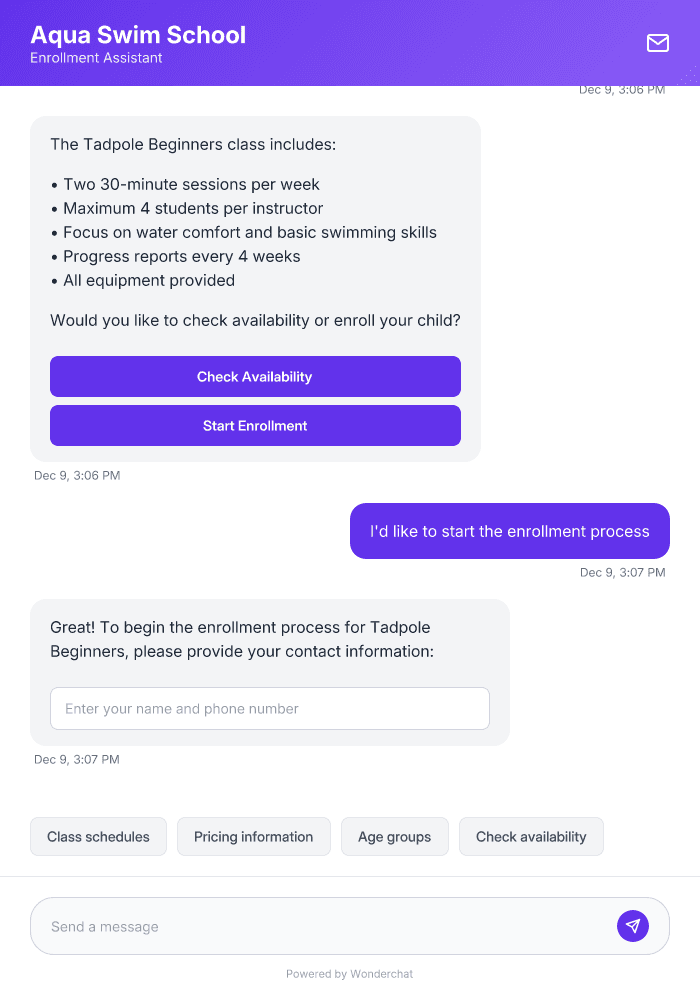Click the name and phone number input field
The height and width of the screenshot is (1000, 700).
click(270, 708)
